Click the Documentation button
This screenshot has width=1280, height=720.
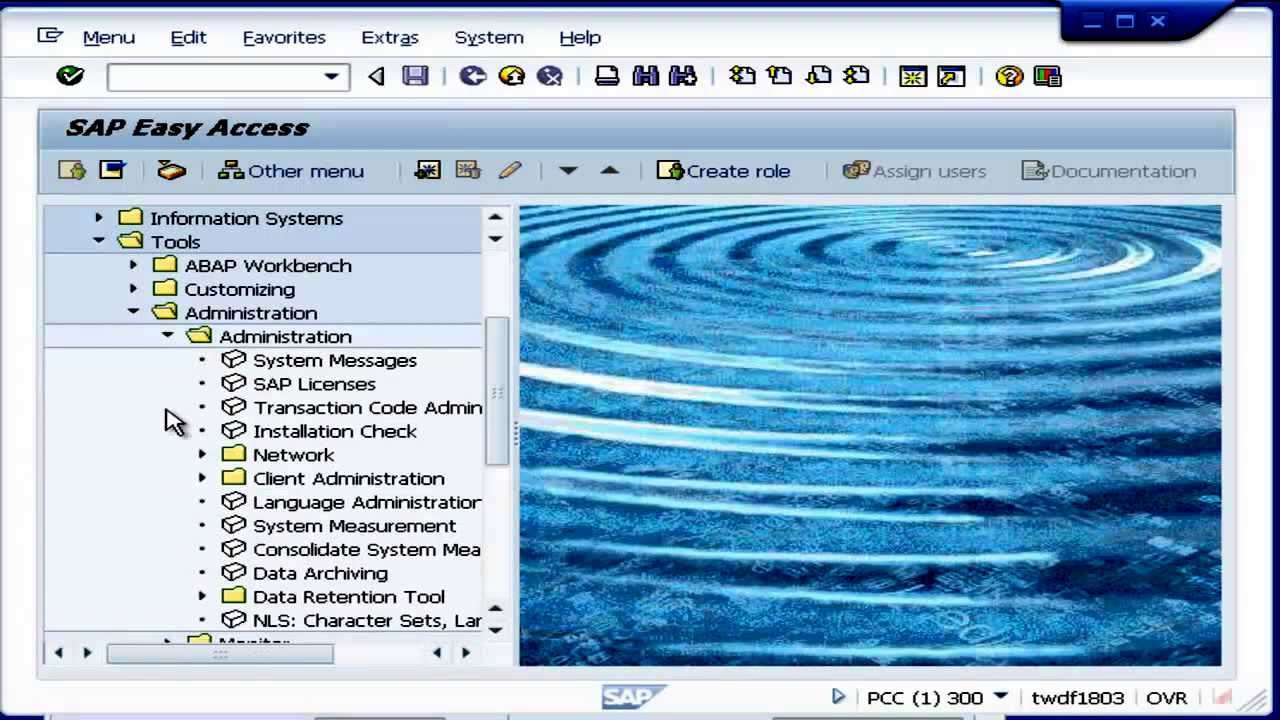tap(1109, 171)
